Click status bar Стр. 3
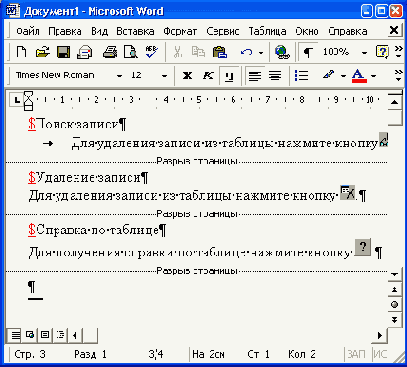The width and height of the screenshot is (407, 367). 30,354
